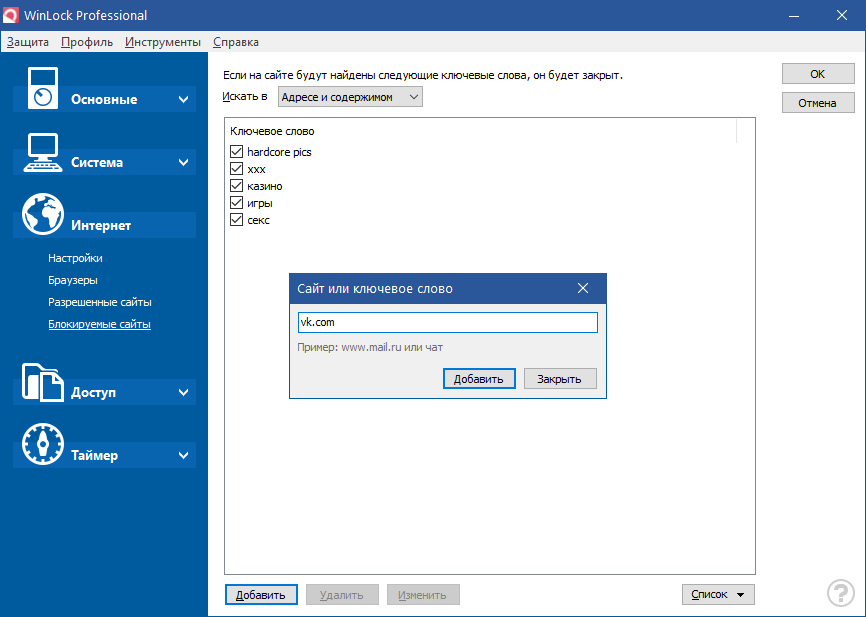Uncheck the 'hardcore pics' keyword
Viewport: 866px width, 617px height.
237,152
